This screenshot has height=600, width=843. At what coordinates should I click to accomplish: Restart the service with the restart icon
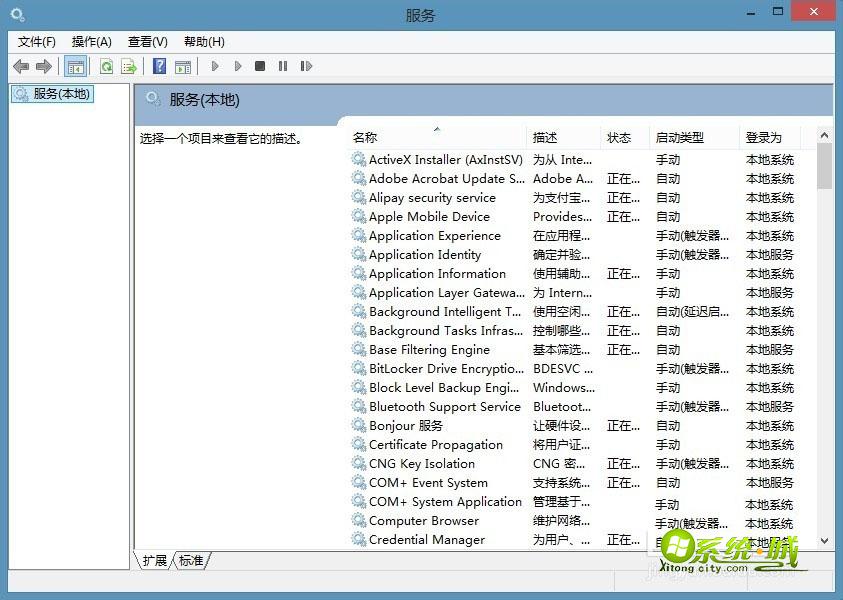coord(307,66)
